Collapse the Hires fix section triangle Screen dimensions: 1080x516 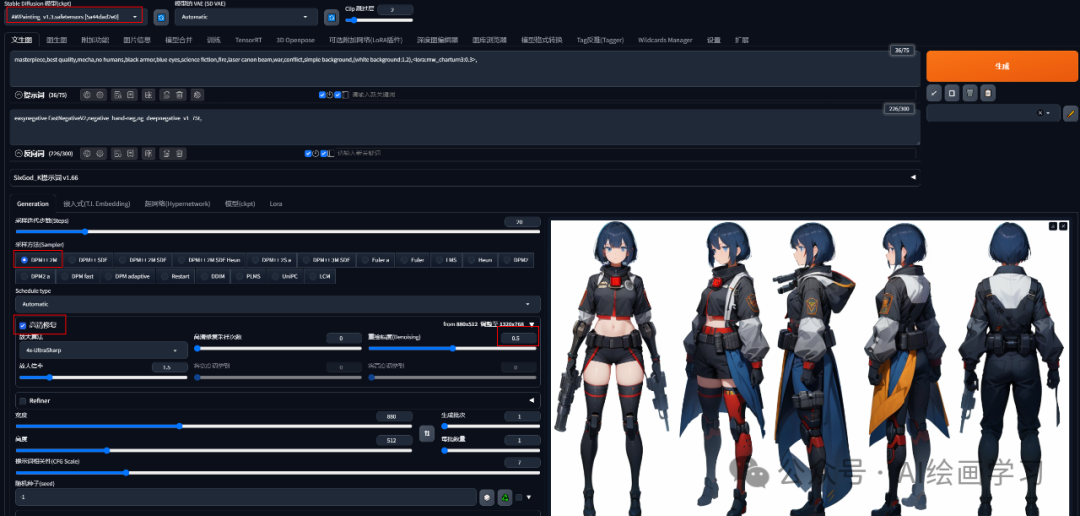(x=531, y=324)
